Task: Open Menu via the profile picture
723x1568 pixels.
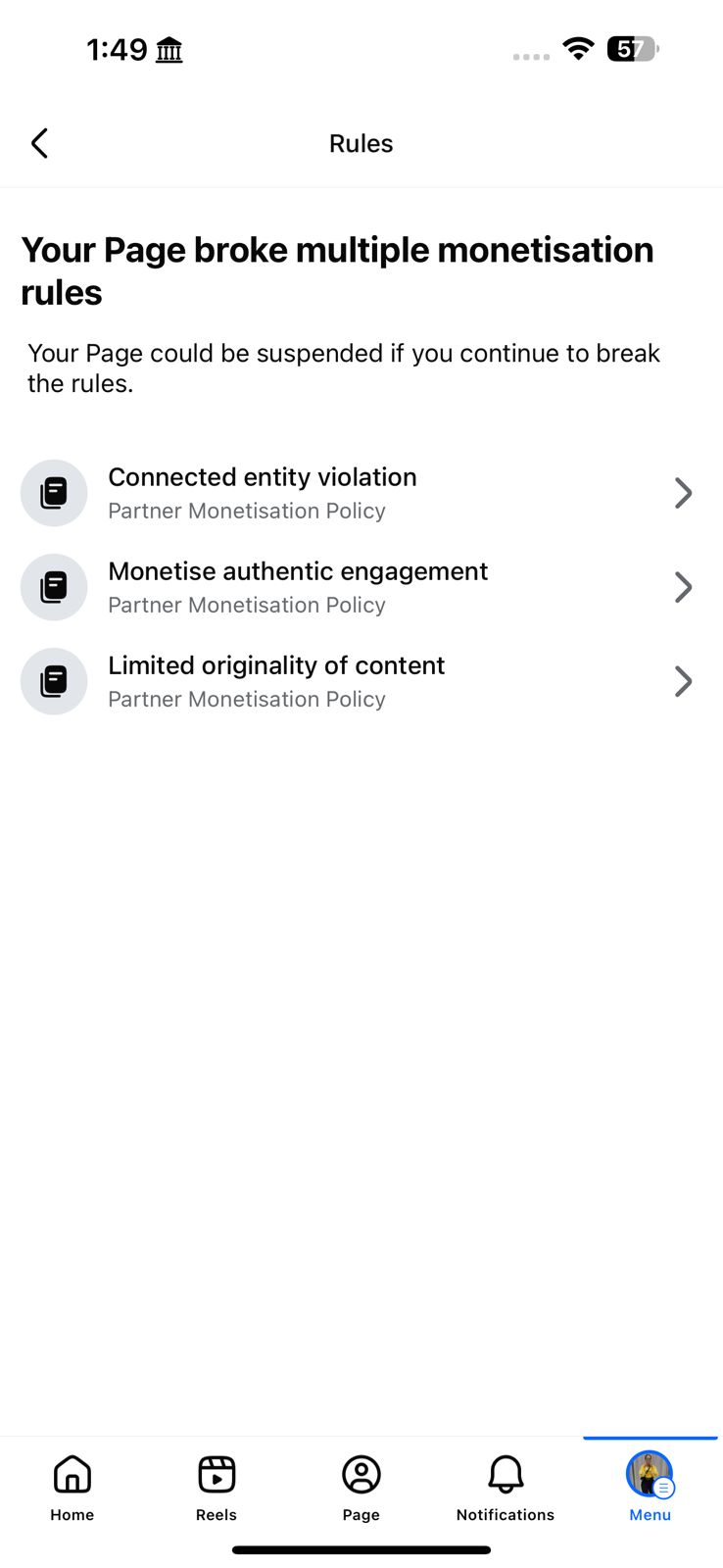Action: (x=650, y=1474)
